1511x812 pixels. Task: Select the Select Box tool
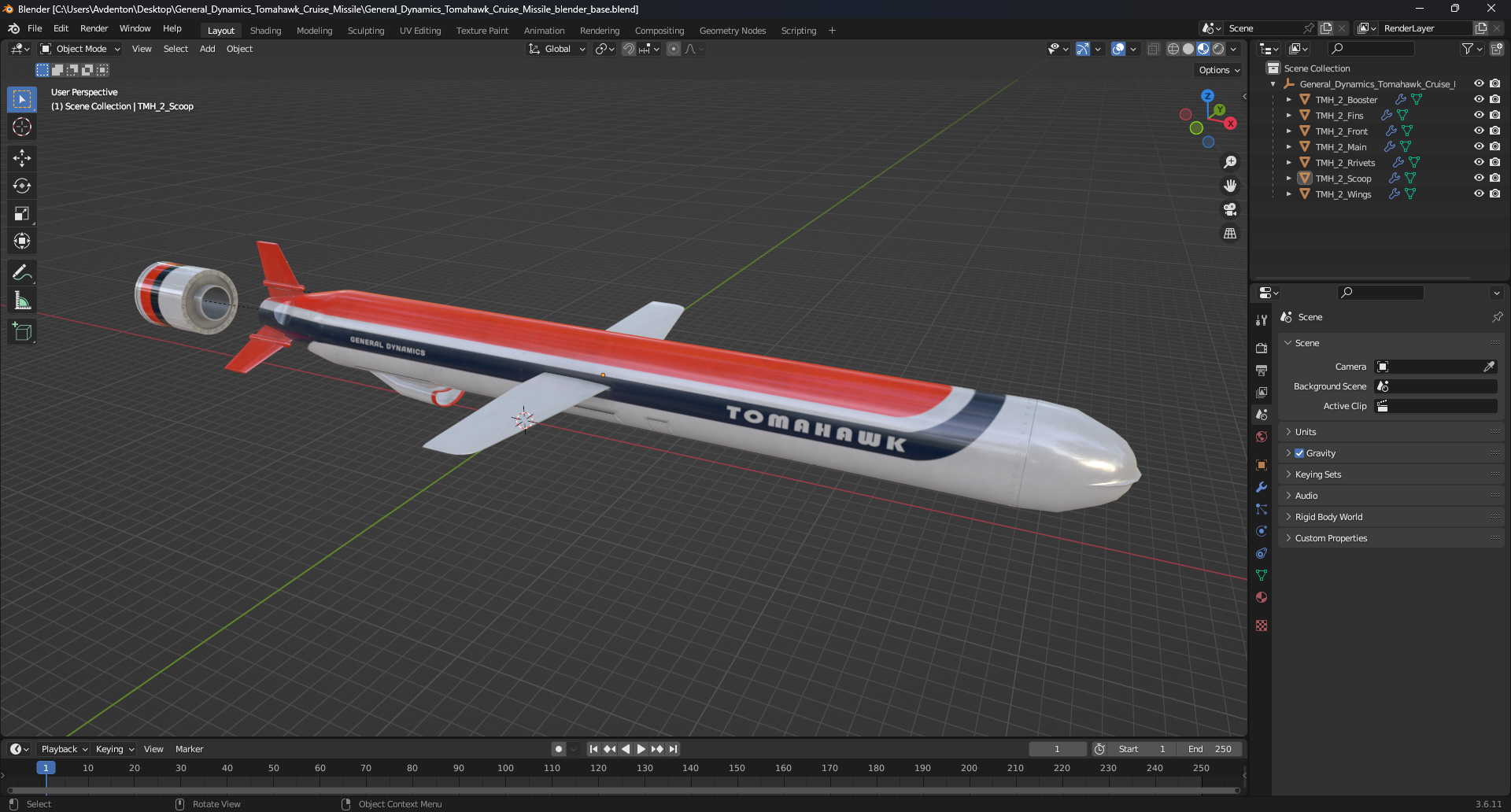22,99
